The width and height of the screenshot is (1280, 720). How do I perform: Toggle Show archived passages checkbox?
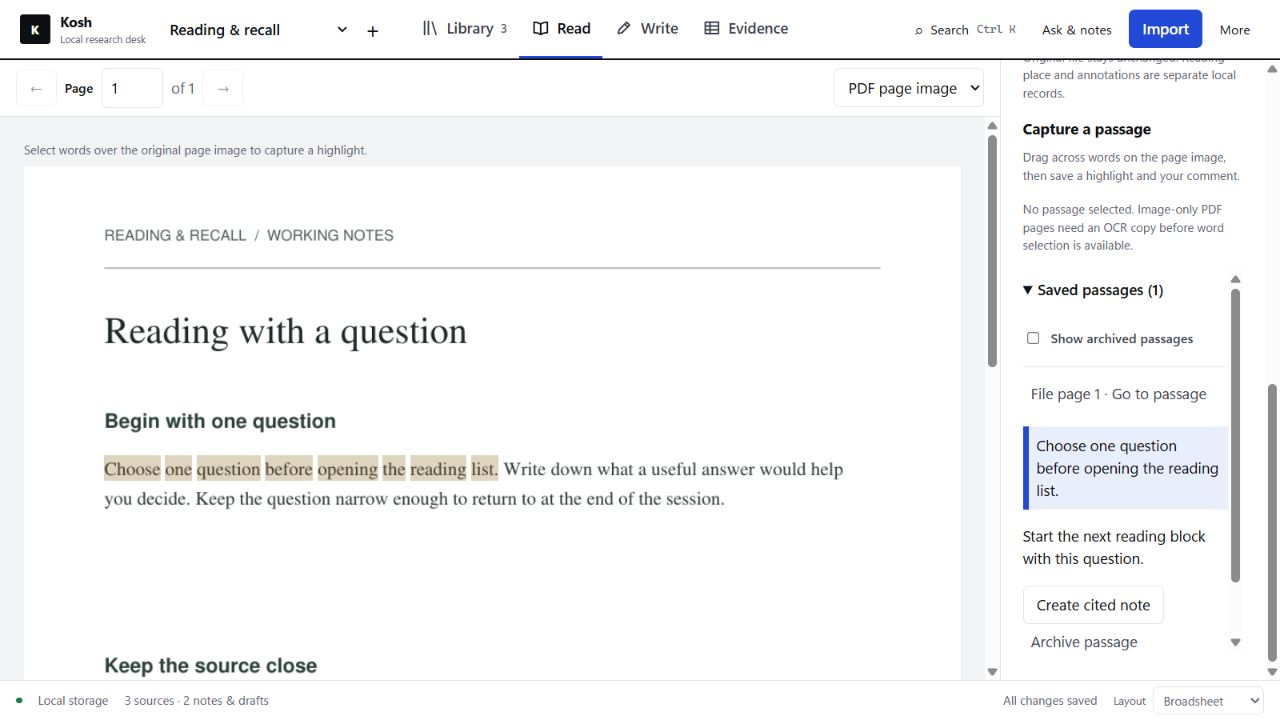[1033, 338]
